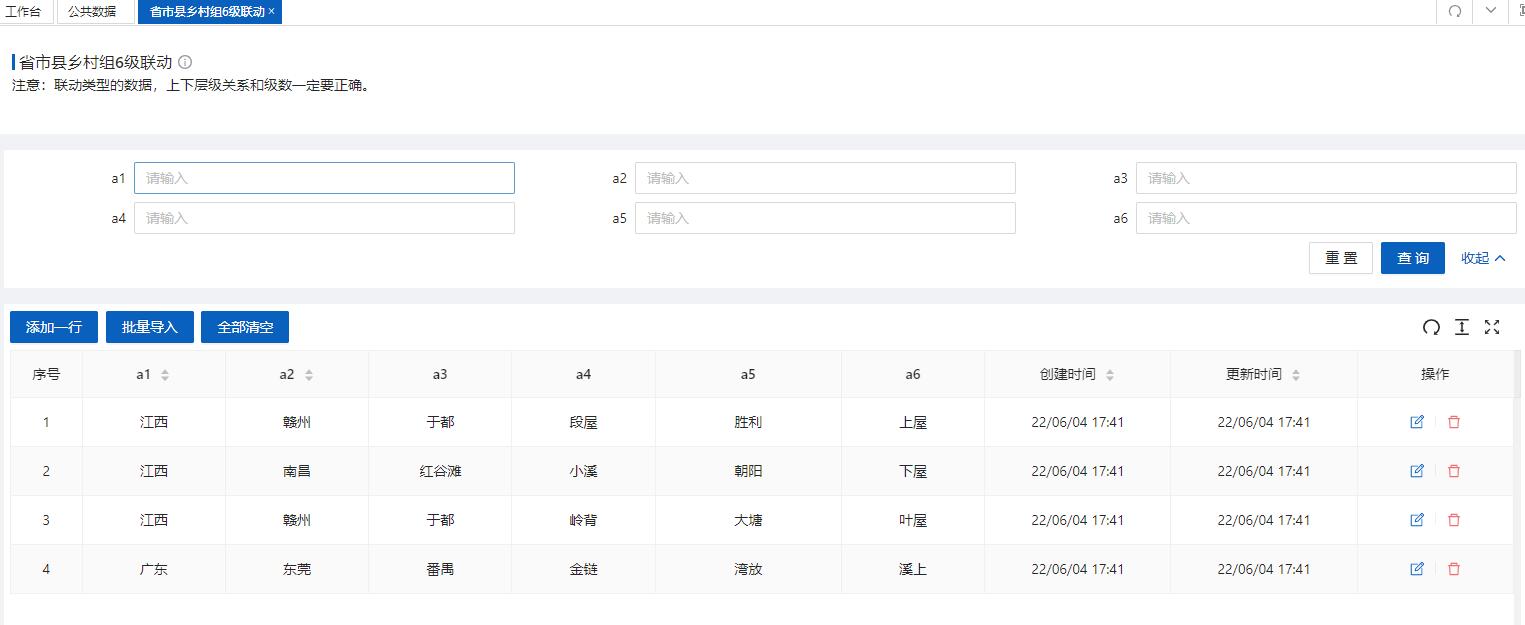Close the 省市县乡村组6级联动 tab
This screenshot has height=625, width=1525.
pos(271,11)
